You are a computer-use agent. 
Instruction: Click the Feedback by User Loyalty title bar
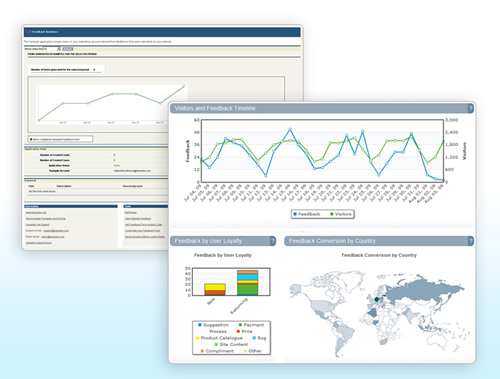(x=223, y=241)
